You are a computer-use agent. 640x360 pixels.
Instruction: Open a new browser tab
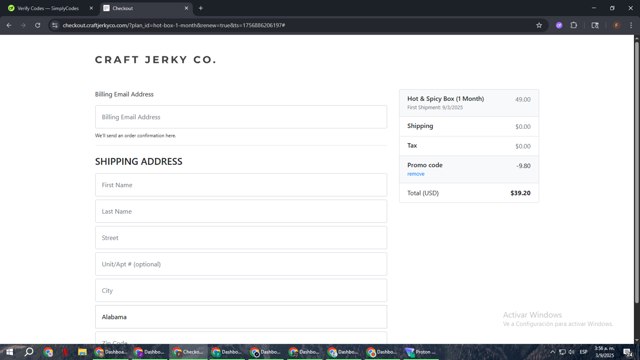pyautogui.click(x=200, y=8)
